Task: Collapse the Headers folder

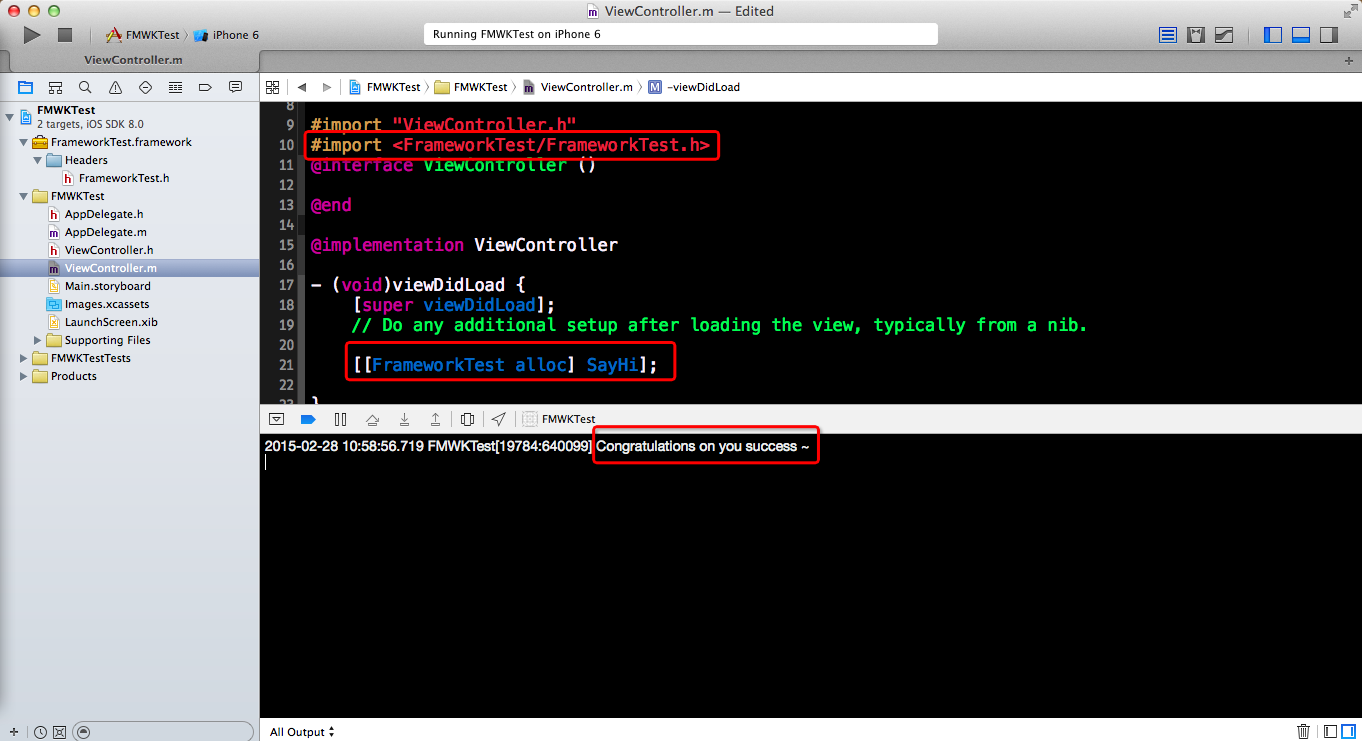Action: pos(38,160)
